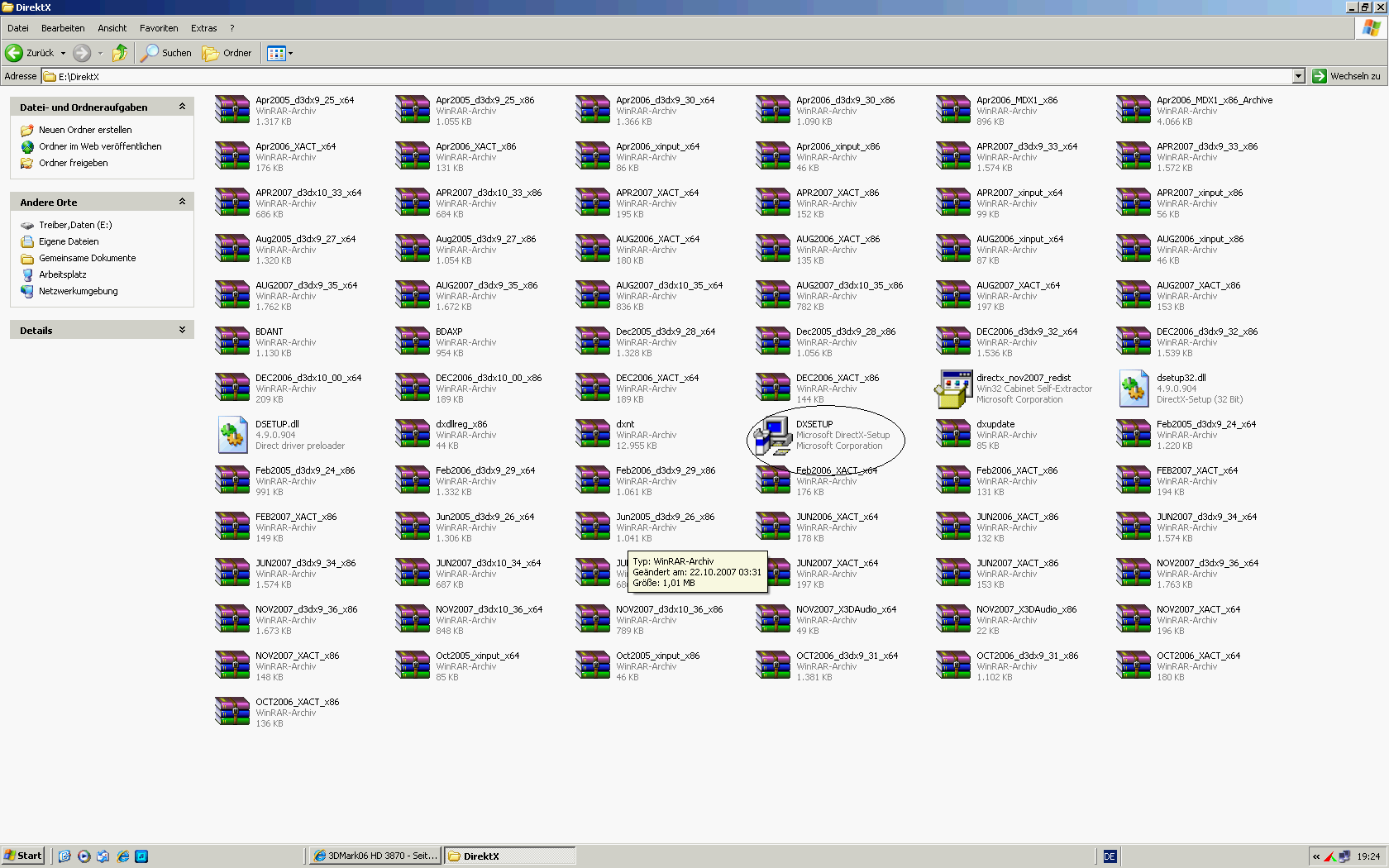This screenshot has height=868, width=1389.
Task: Select the Apr2005_d3dx9_25_x64 archive icon
Action: (232, 110)
